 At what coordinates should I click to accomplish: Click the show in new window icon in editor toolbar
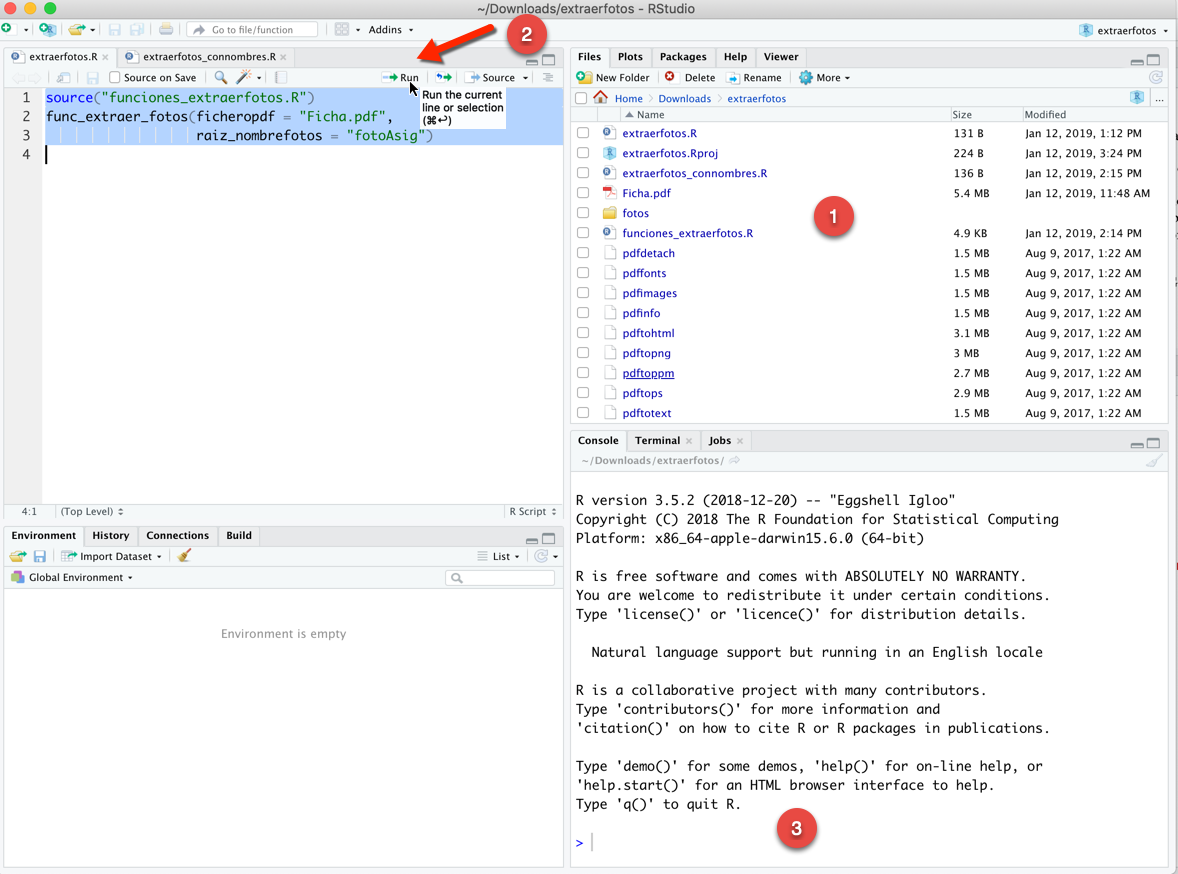pos(64,77)
